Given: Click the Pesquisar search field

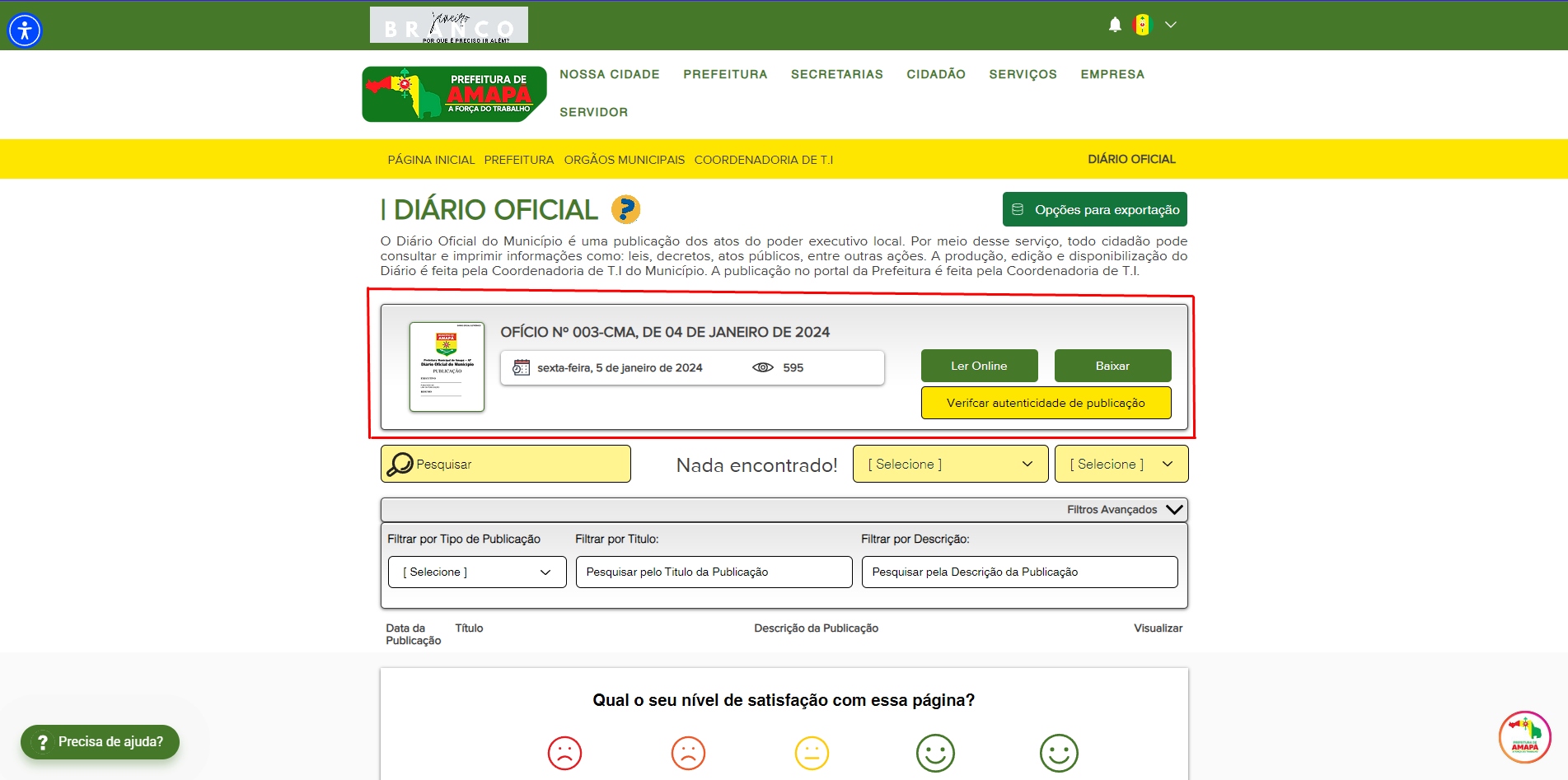Looking at the screenshot, I should [506, 464].
